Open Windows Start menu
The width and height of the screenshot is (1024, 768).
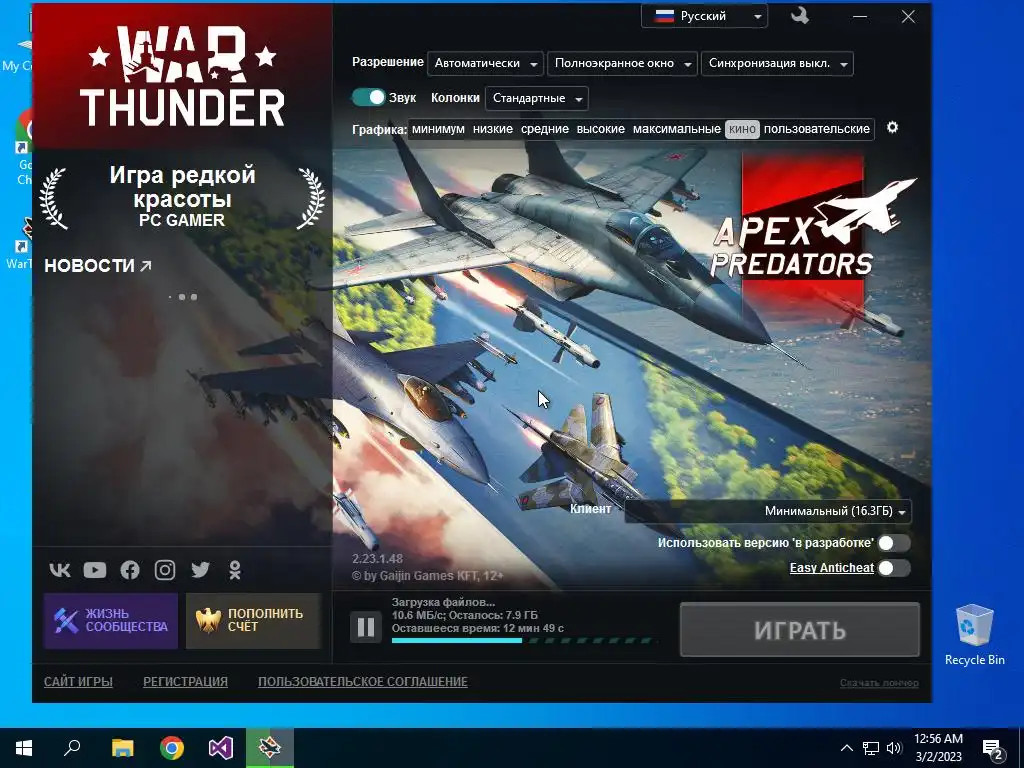click(x=24, y=748)
